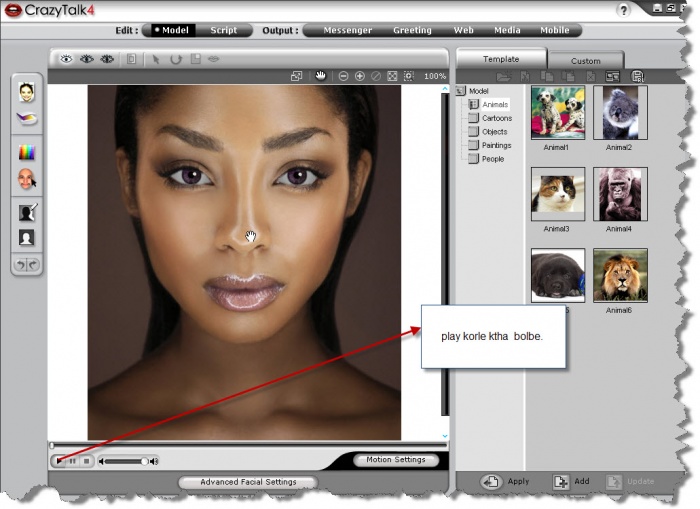Open the Greeting output tab

[412, 30]
